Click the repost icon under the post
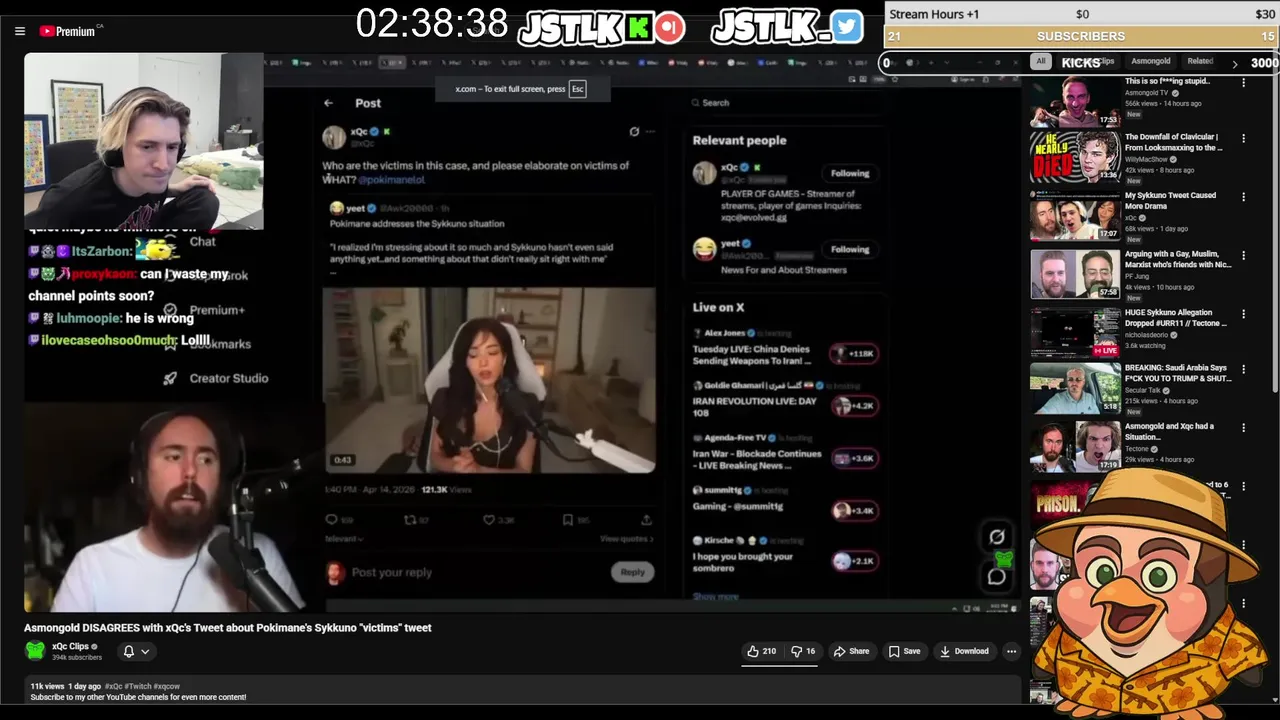The height and width of the screenshot is (720, 1280). (409, 520)
